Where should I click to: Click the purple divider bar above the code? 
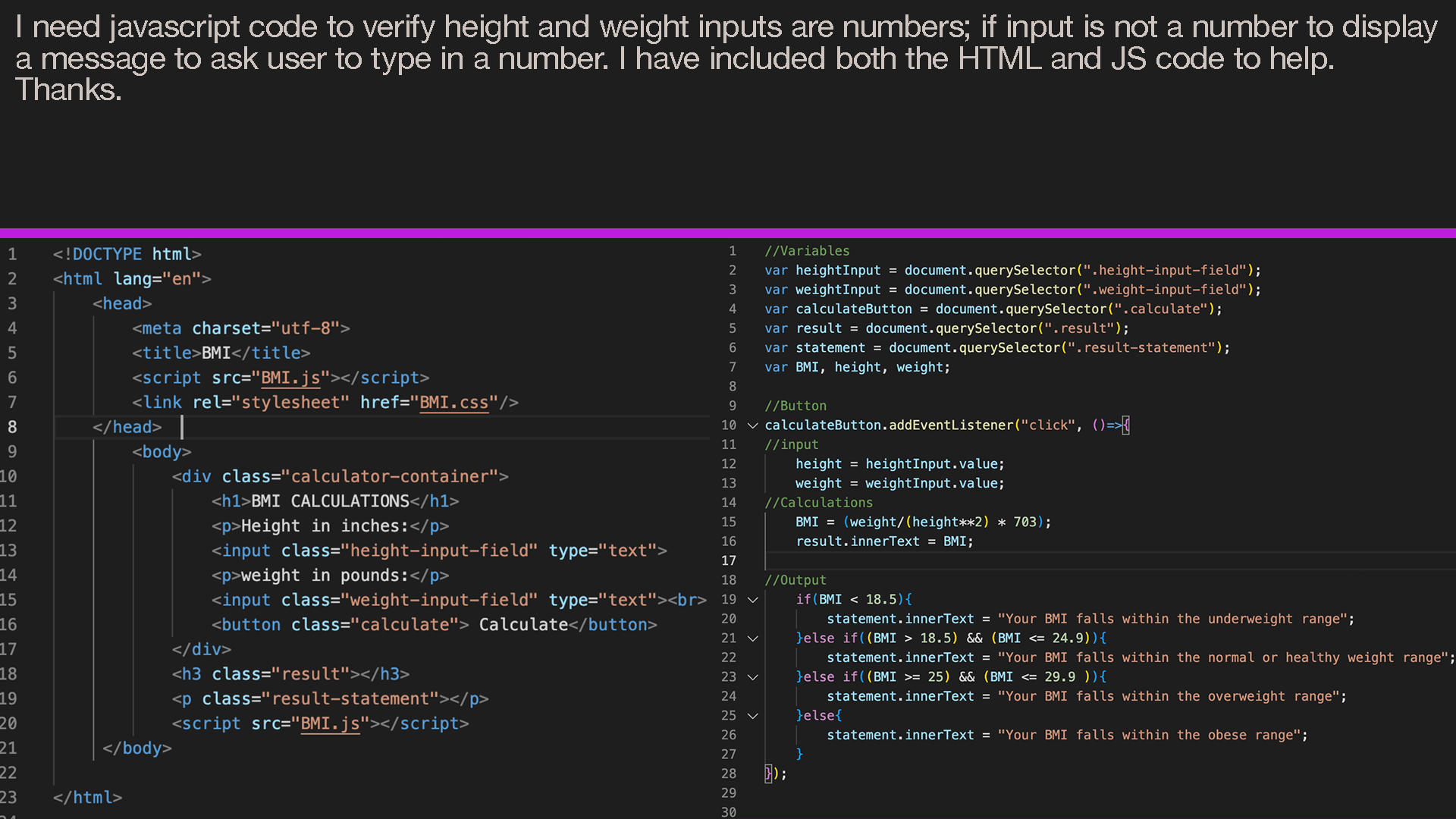pyautogui.click(x=728, y=233)
